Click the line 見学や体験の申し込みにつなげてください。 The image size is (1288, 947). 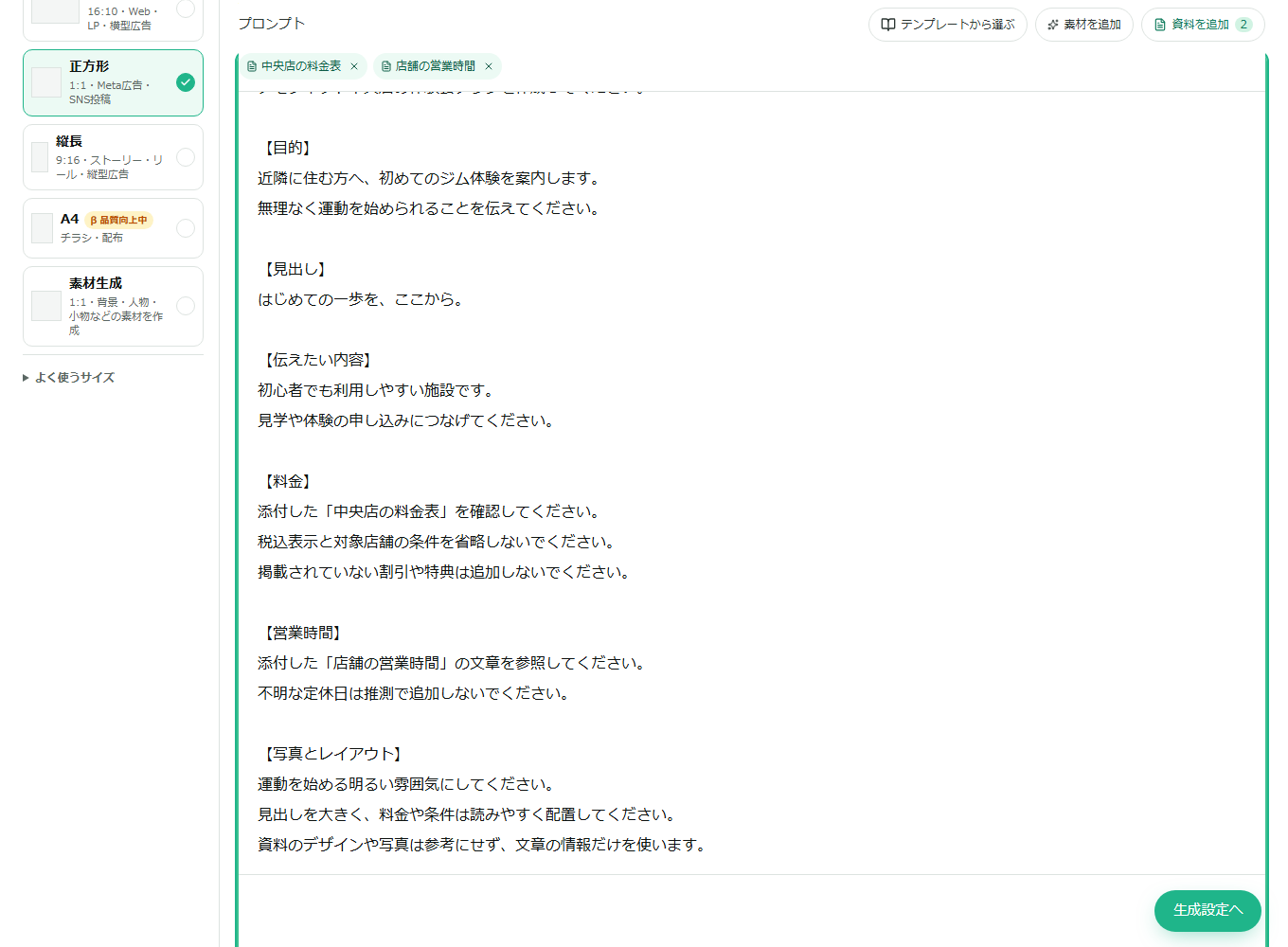click(405, 420)
